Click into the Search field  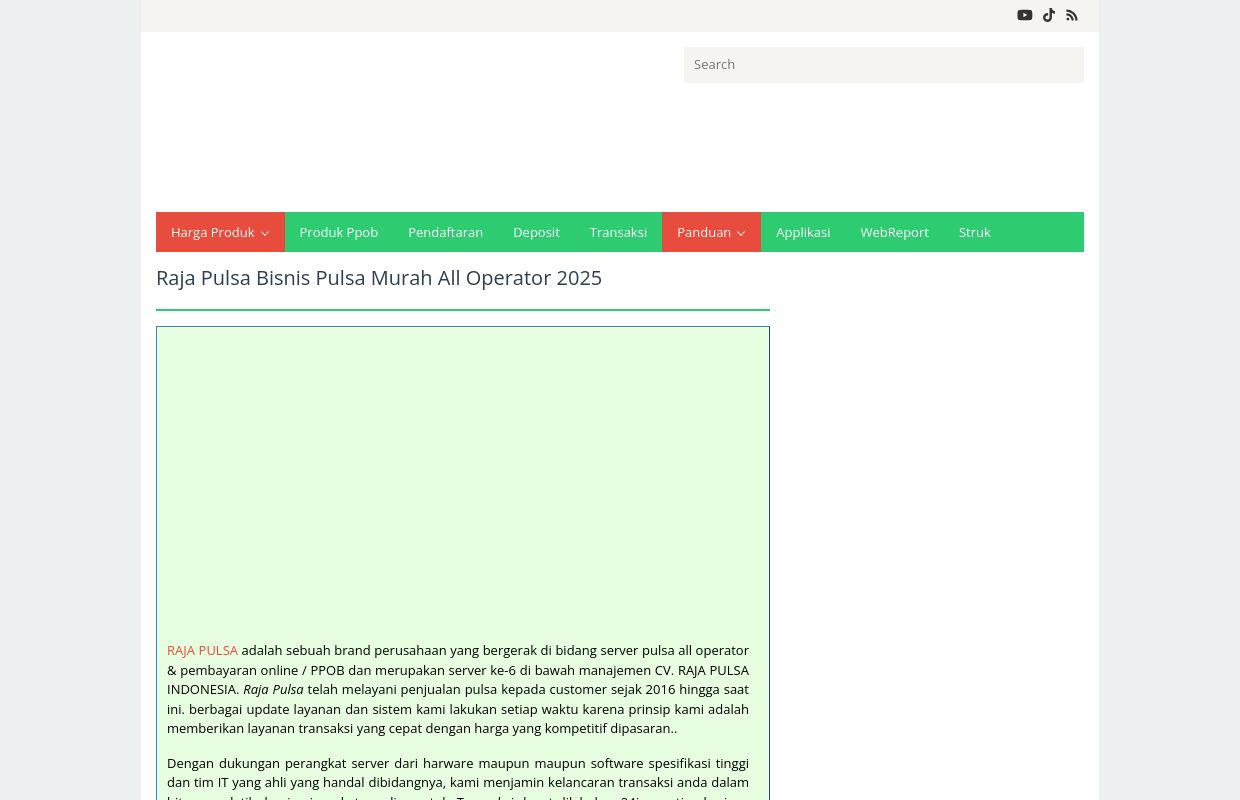(884, 65)
